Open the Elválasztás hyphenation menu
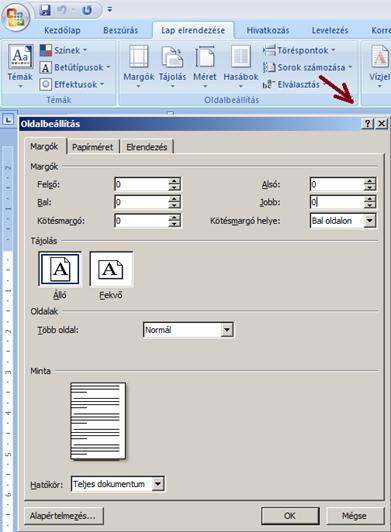 294,84
